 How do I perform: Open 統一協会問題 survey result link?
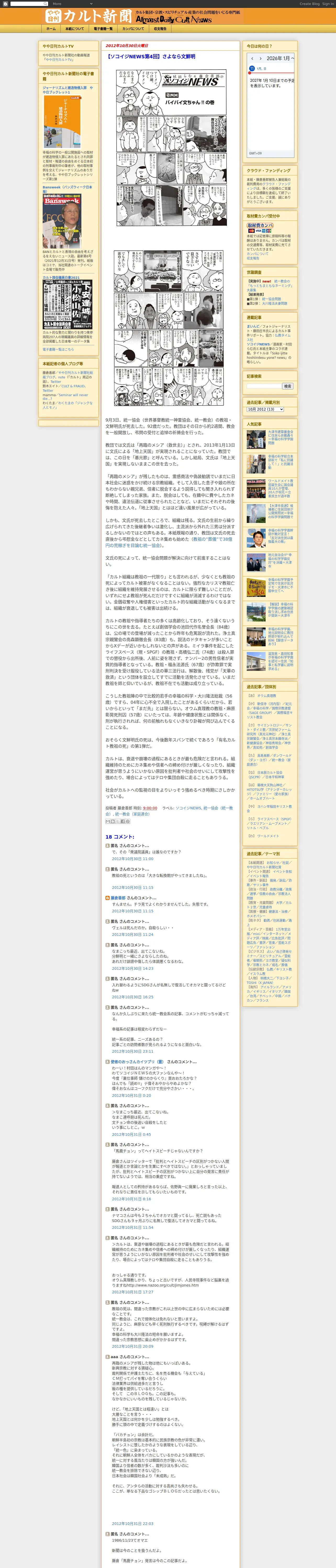click(271, 299)
